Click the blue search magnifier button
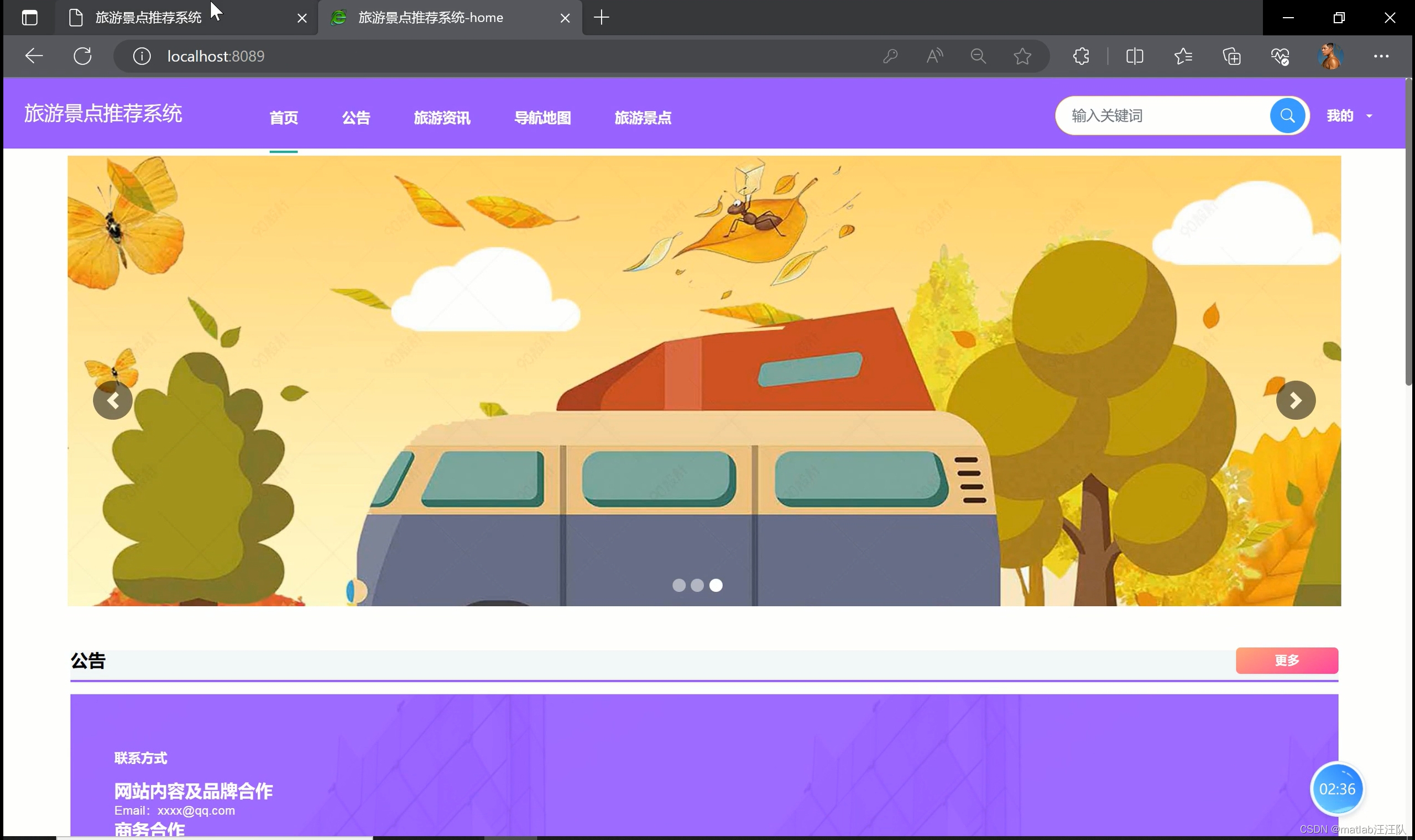Viewport: 1415px width, 840px height. point(1287,116)
